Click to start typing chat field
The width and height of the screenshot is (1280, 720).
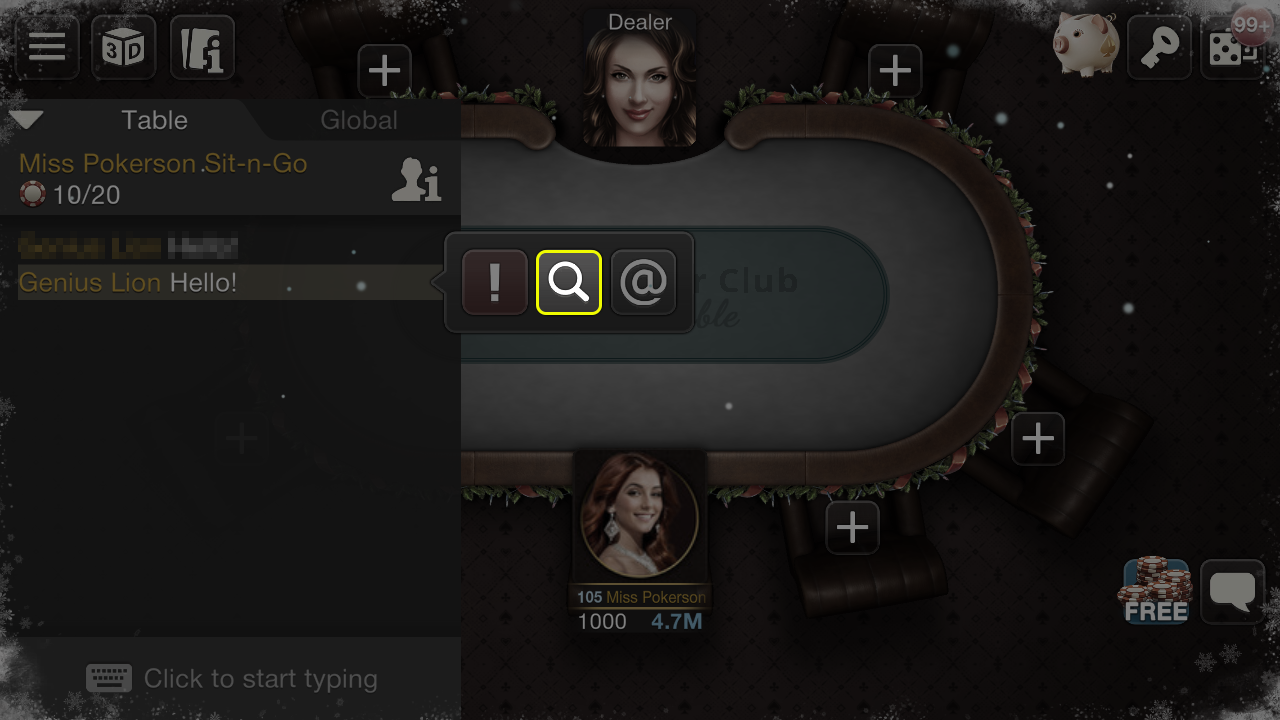point(231,679)
